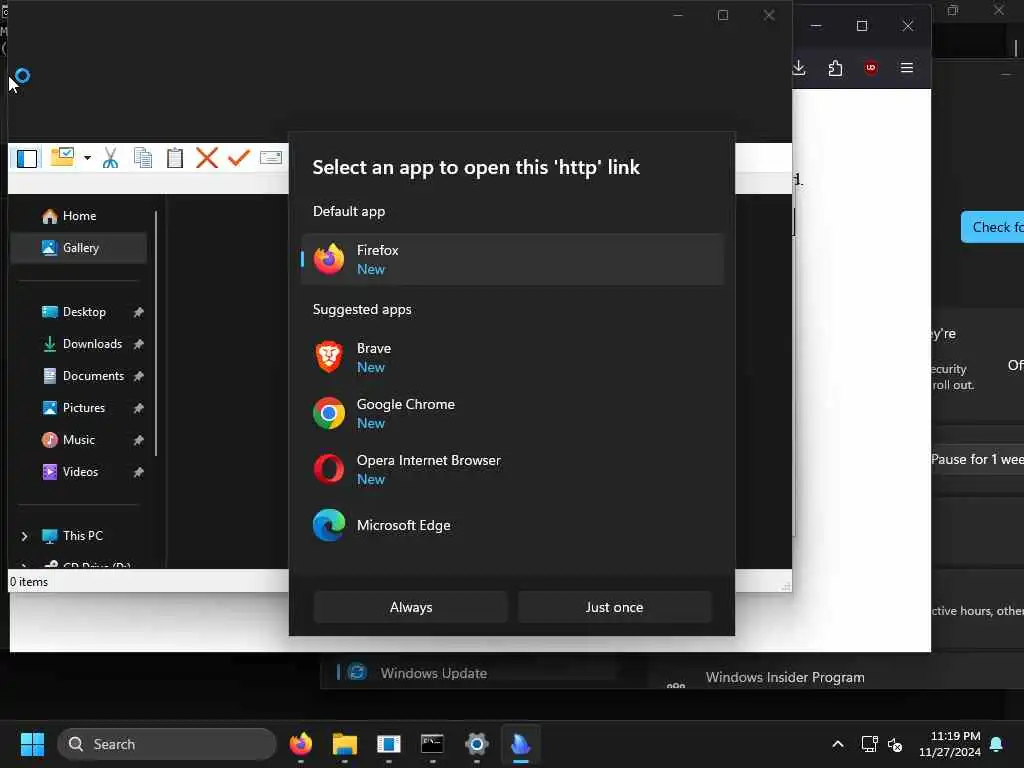Open Windows Insider Program entry

[x=785, y=678]
